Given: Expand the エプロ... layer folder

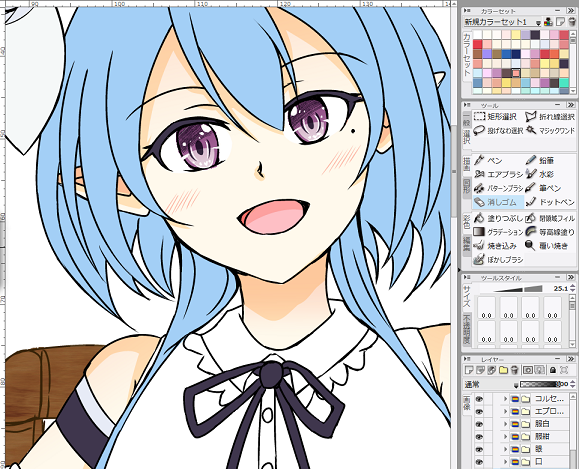Looking at the screenshot, I should point(506,411).
